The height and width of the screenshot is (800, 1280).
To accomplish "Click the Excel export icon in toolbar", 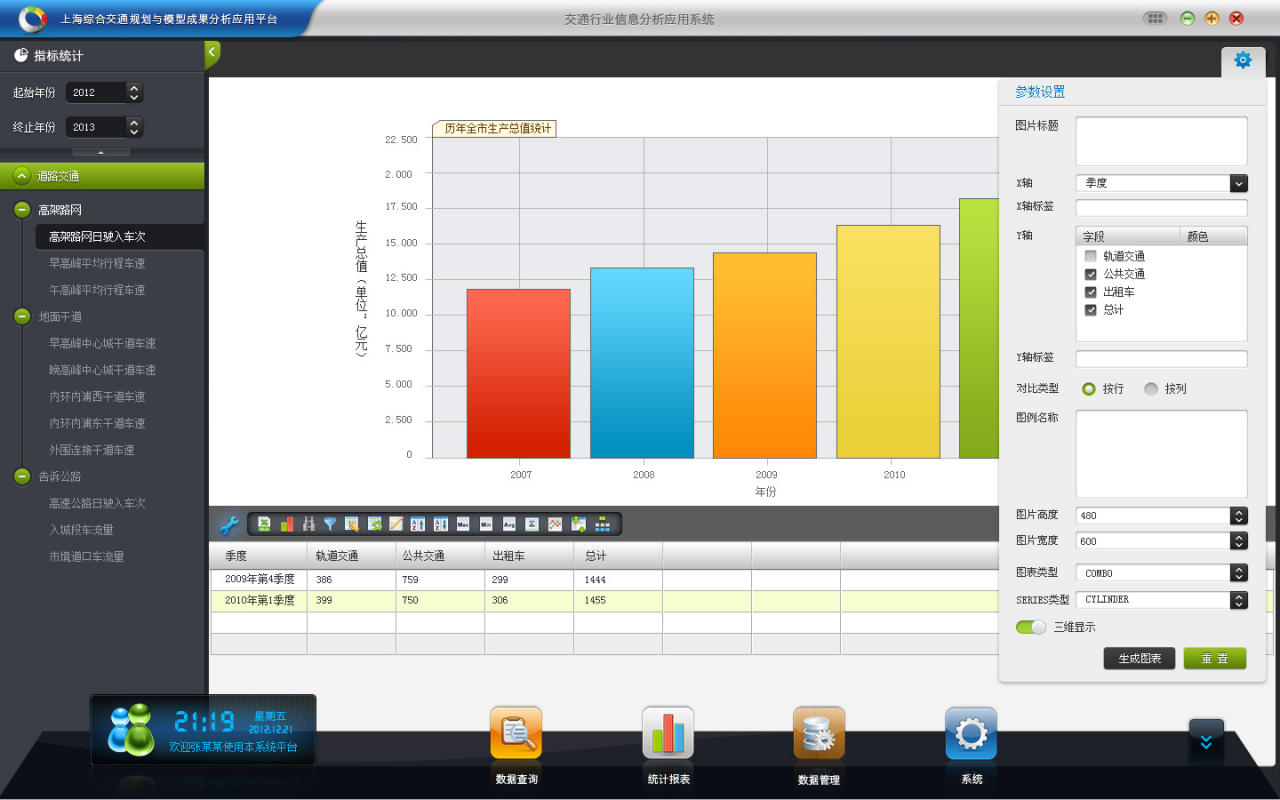I will pyautogui.click(x=264, y=524).
